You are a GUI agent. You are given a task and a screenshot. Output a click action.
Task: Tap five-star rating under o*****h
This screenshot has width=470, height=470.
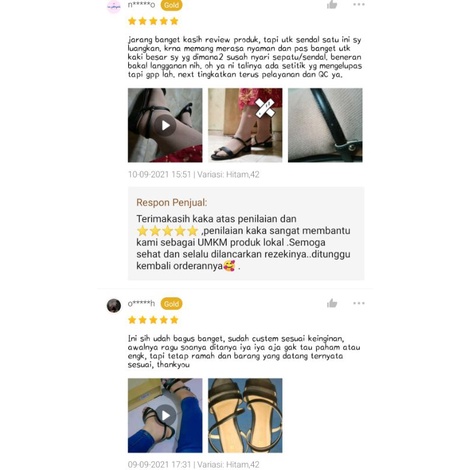tap(153, 320)
